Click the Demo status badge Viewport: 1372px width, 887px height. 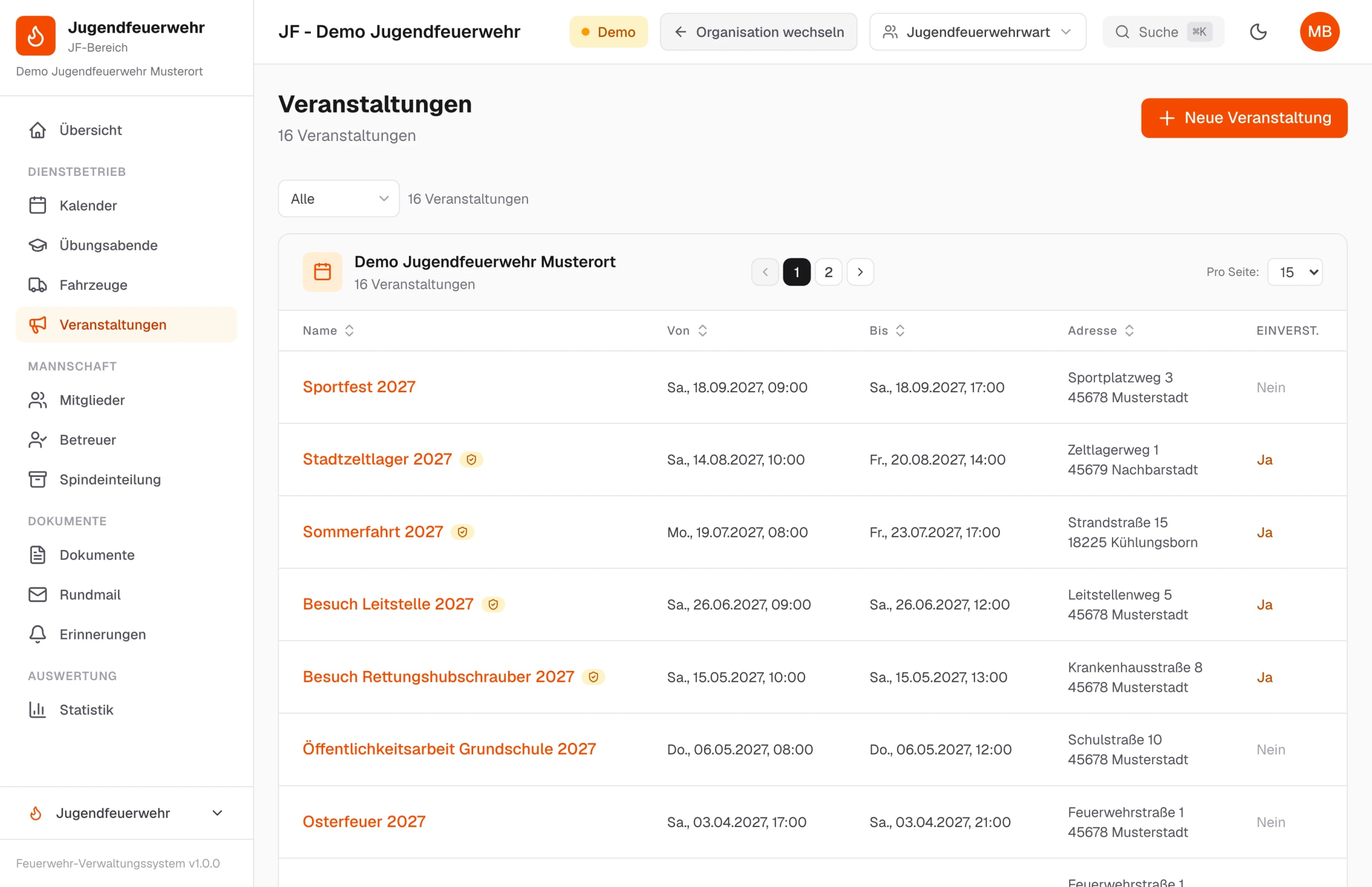pyautogui.click(x=608, y=32)
